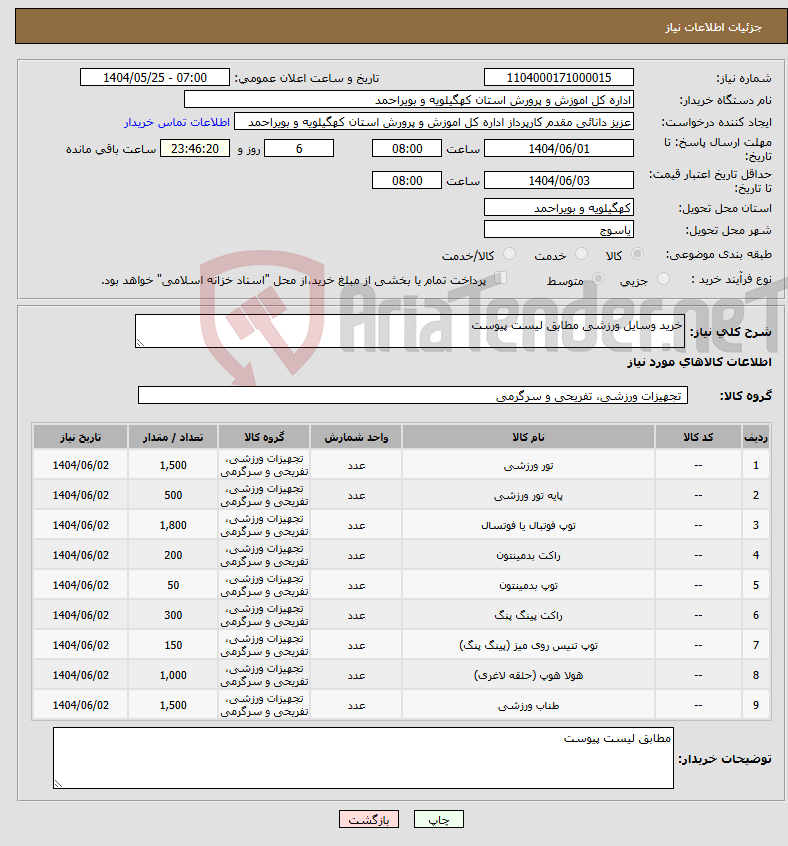The image size is (788, 846).
Task: Click the شماره نیاز number field
Action: click(x=559, y=78)
